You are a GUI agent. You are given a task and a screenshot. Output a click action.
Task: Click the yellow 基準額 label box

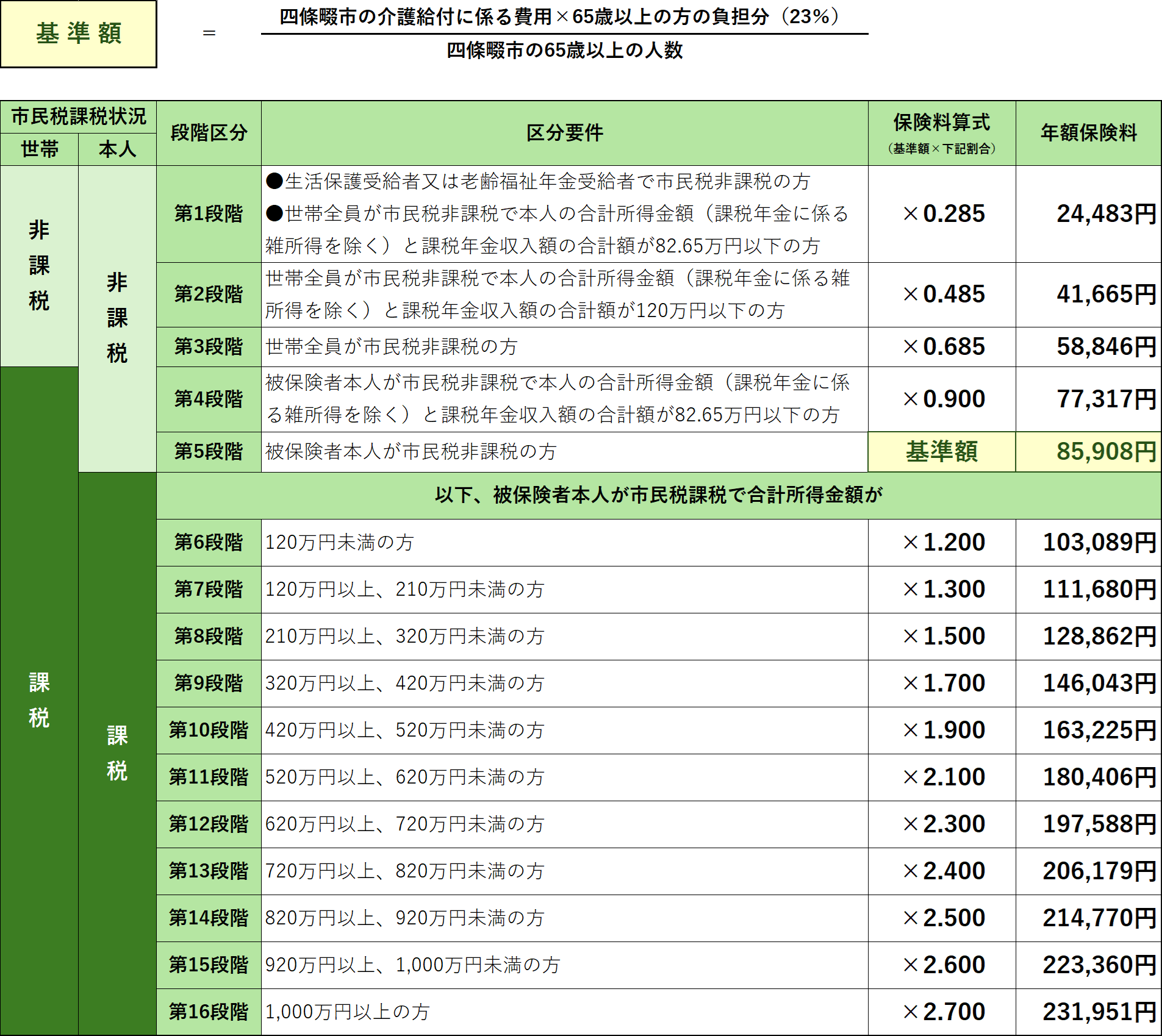pos(79,34)
